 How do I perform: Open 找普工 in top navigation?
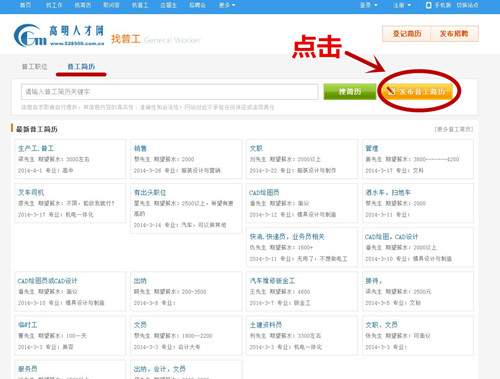point(140,5)
